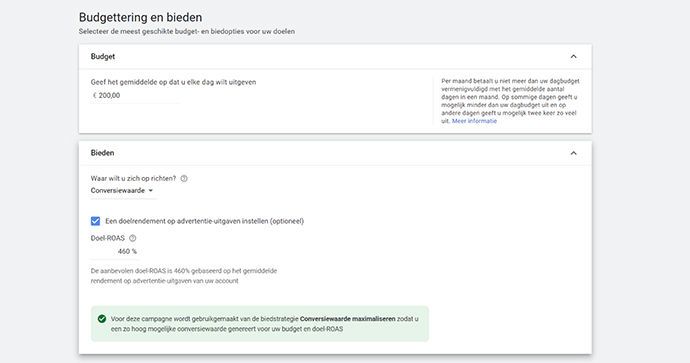The image size is (690, 363).
Task: Open the help icon next to Doel-ROAS
Action: point(132,238)
